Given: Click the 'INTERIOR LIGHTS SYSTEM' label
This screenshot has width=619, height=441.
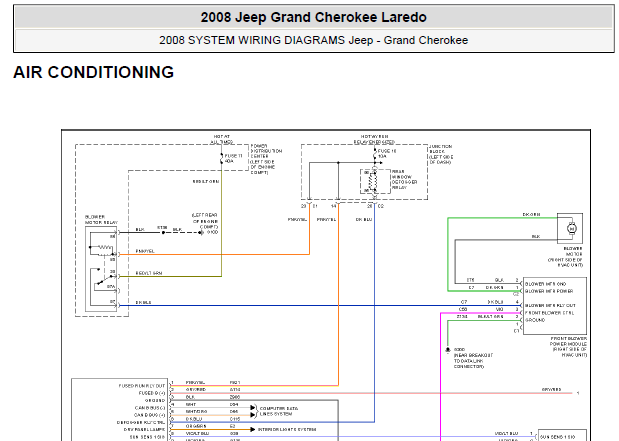Looking at the screenshot, I should [287, 429].
